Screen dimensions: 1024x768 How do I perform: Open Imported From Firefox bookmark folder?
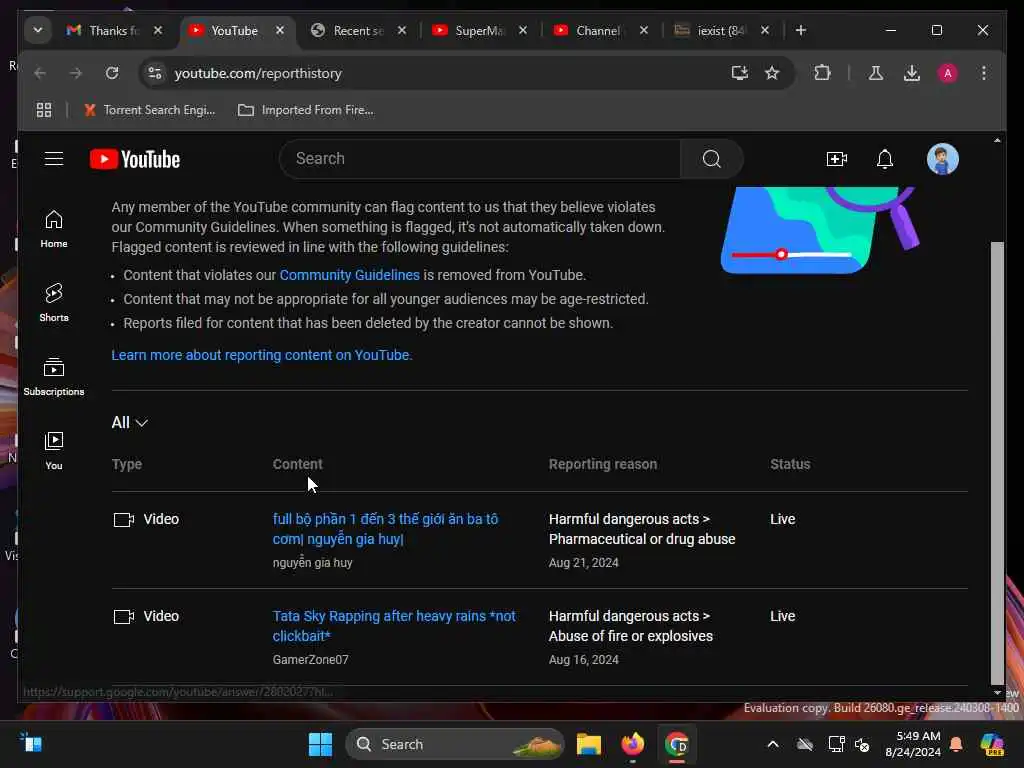pyautogui.click(x=306, y=110)
